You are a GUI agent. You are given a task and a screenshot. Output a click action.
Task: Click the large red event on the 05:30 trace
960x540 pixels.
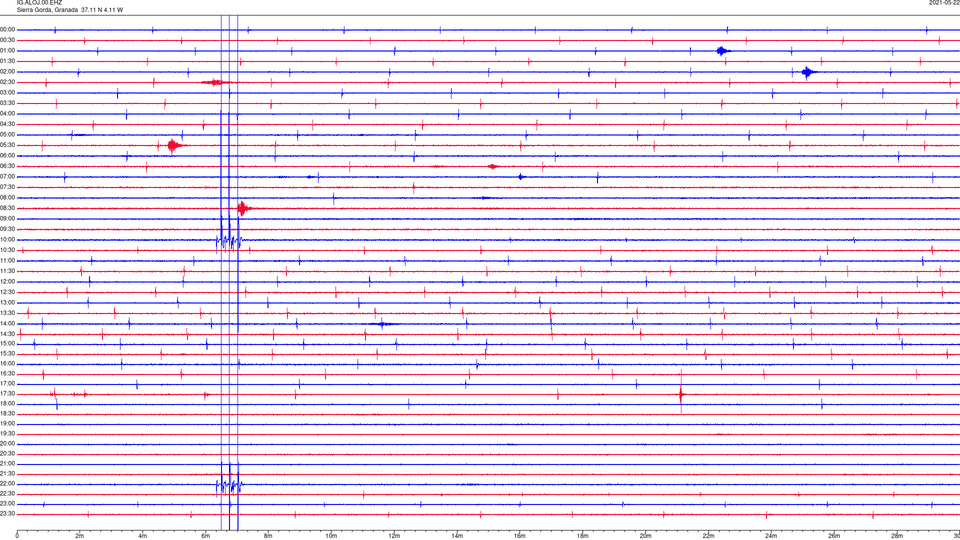[174, 146]
